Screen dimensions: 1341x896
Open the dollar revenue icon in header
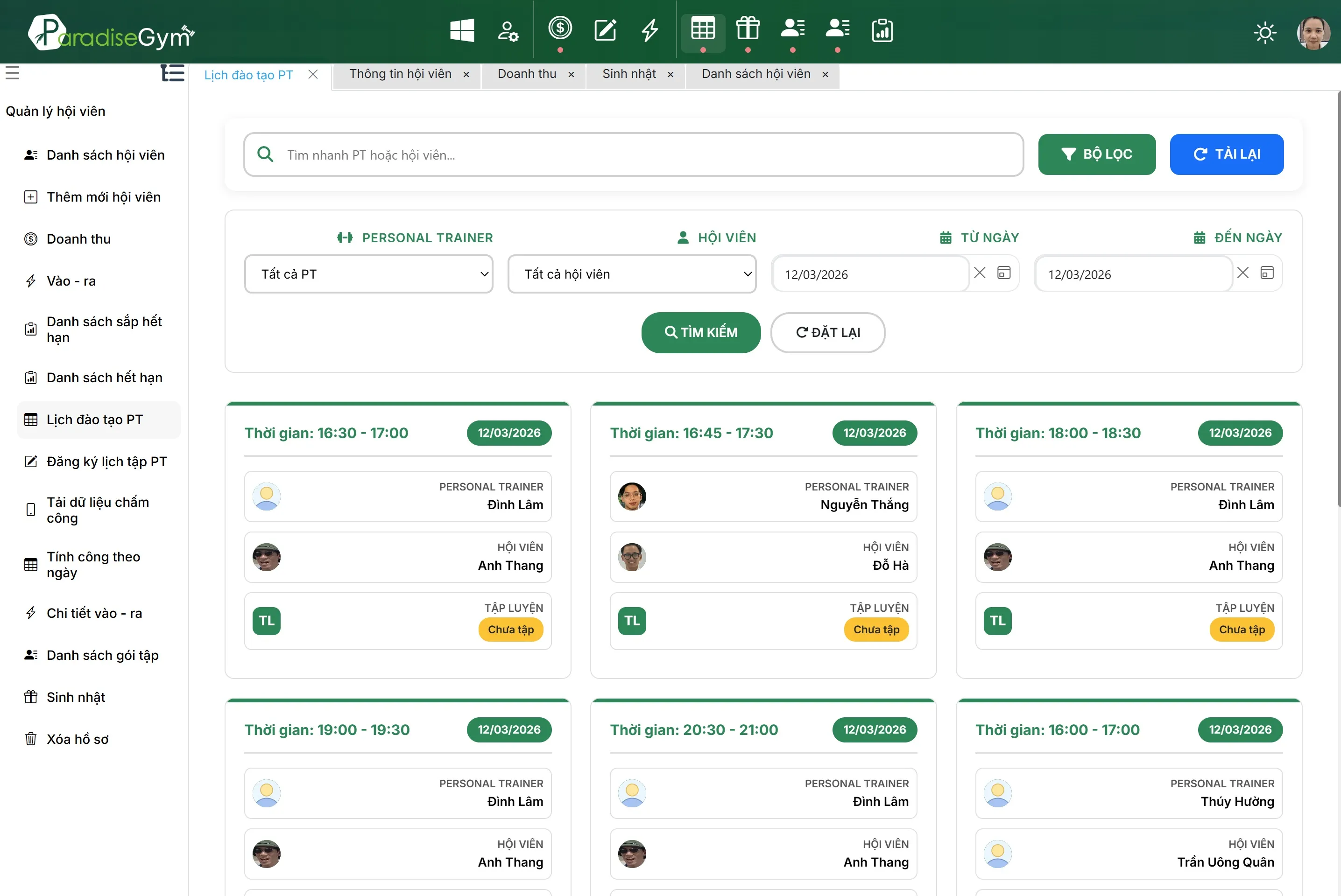tap(560, 28)
